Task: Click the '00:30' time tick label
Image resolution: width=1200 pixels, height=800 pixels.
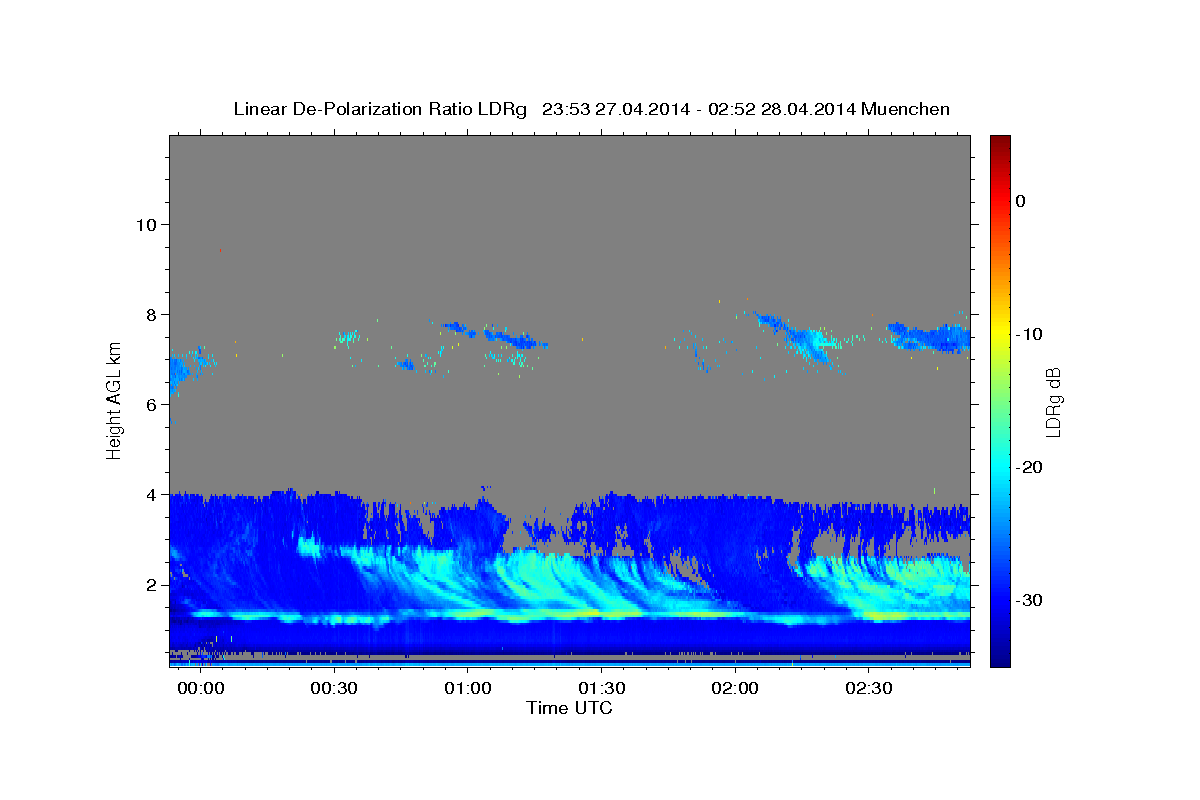Action: tap(334, 690)
